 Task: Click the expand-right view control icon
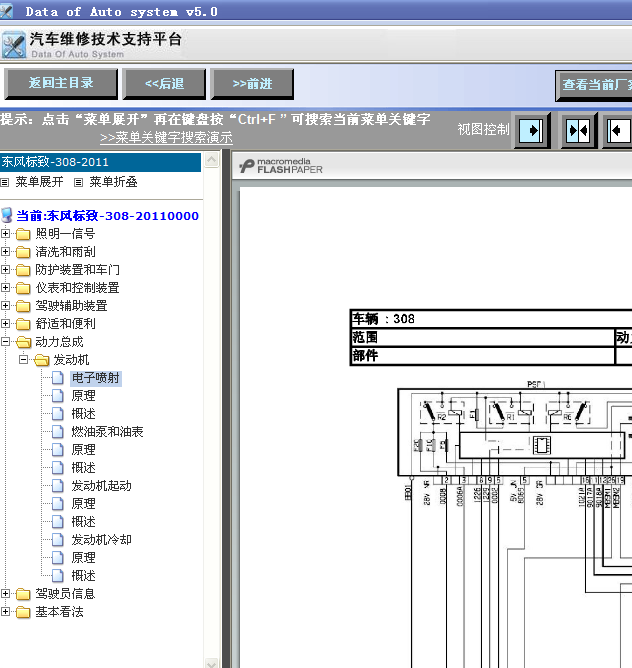click(x=532, y=130)
